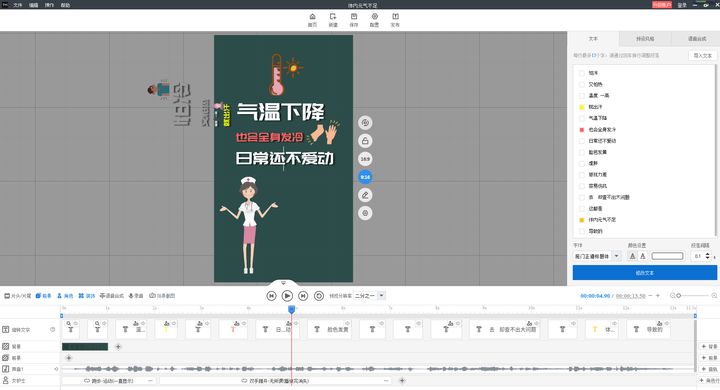720x390 pixels.
Task: Tick the checkbox for second text row
Action: pos(582,85)
